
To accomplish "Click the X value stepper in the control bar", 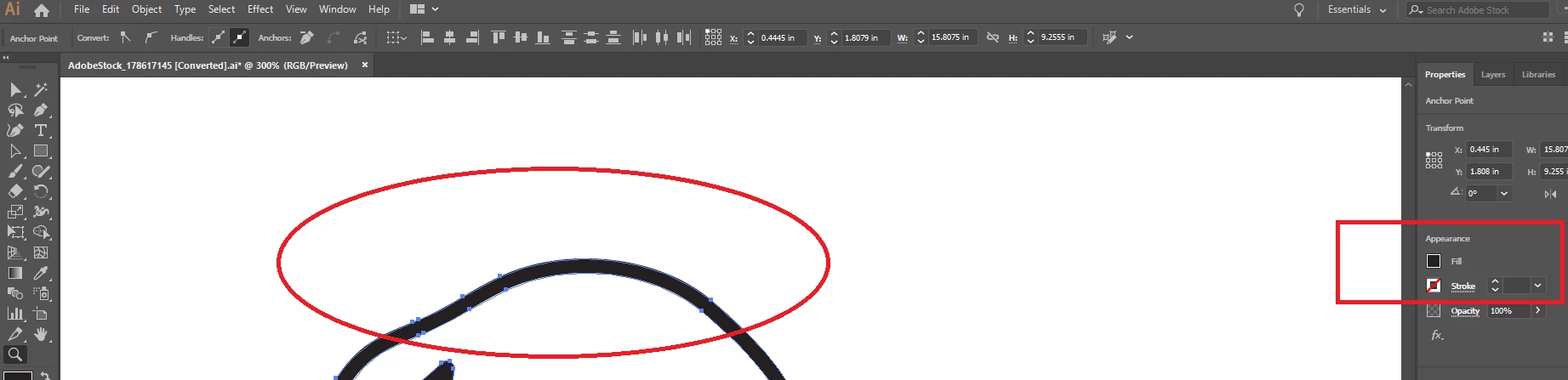I will (750, 37).
